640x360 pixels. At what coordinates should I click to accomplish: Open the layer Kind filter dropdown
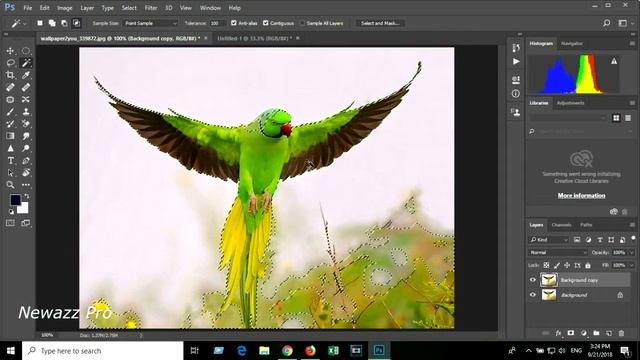(x=549, y=240)
